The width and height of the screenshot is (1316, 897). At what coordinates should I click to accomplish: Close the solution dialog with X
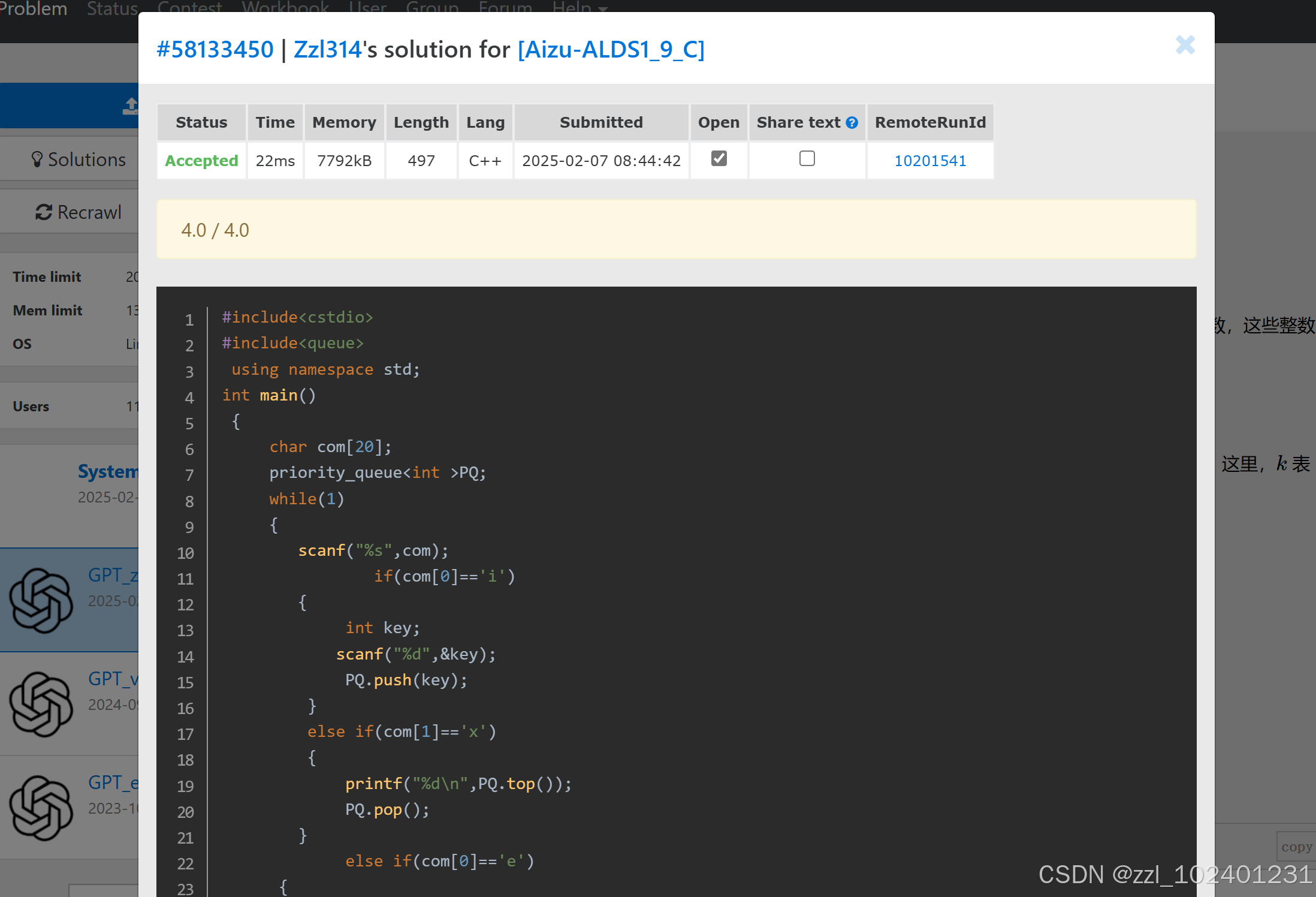pyautogui.click(x=1185, y=46)
